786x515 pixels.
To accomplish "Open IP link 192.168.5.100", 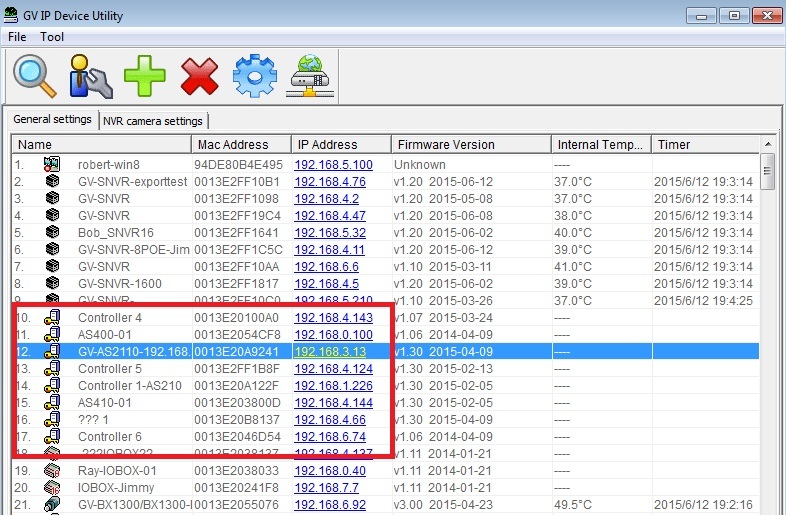I will [x=333, y=164].
